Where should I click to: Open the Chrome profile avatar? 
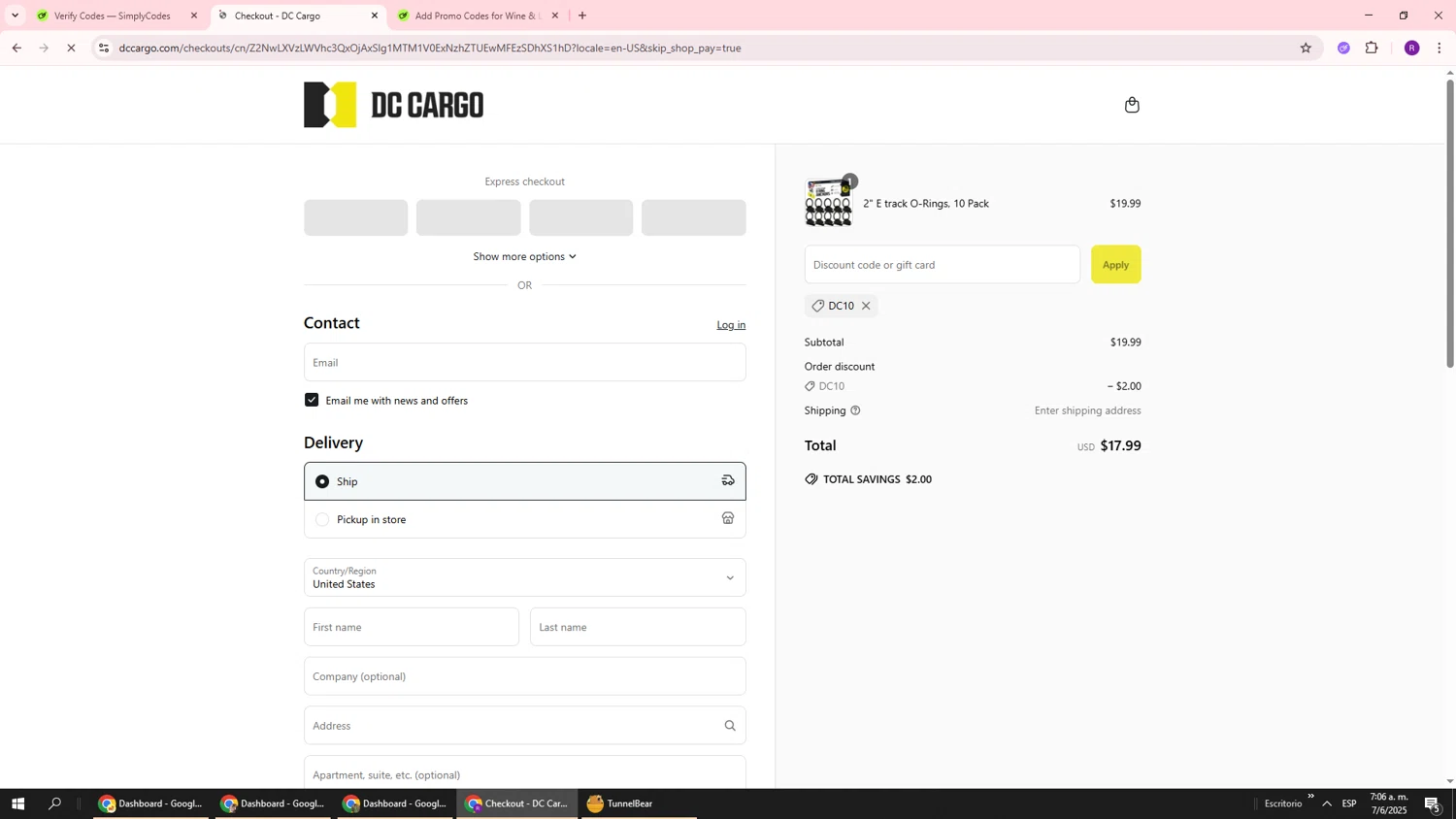click(1411, 48)
